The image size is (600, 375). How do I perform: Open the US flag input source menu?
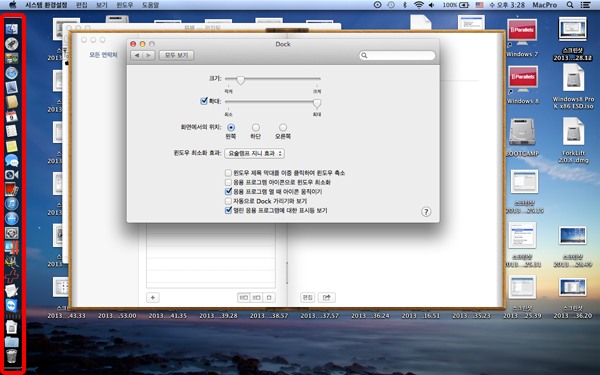pos(479,5)
